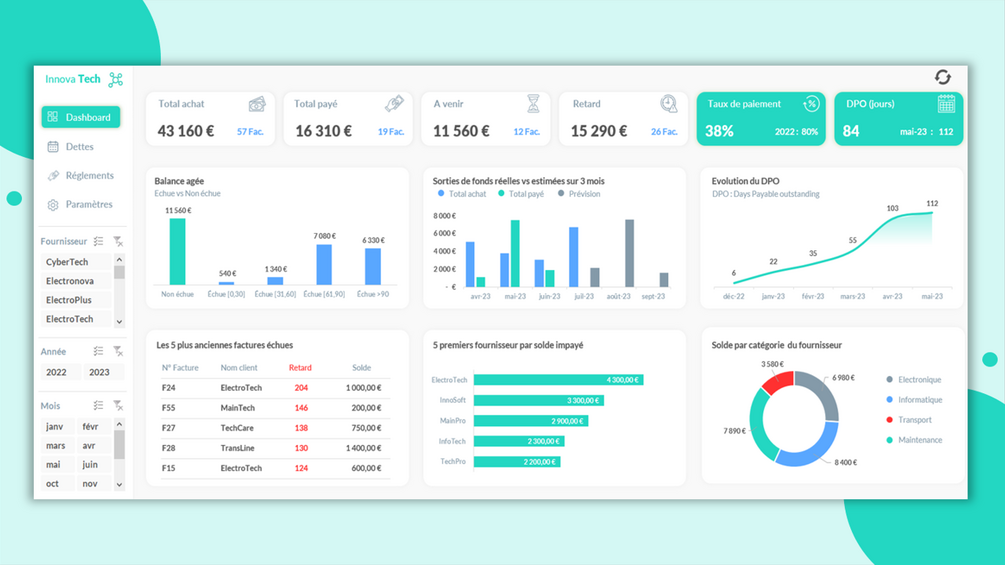Open the Règlements menu item
Screen dimensions: 1005x565
point(89,176)
